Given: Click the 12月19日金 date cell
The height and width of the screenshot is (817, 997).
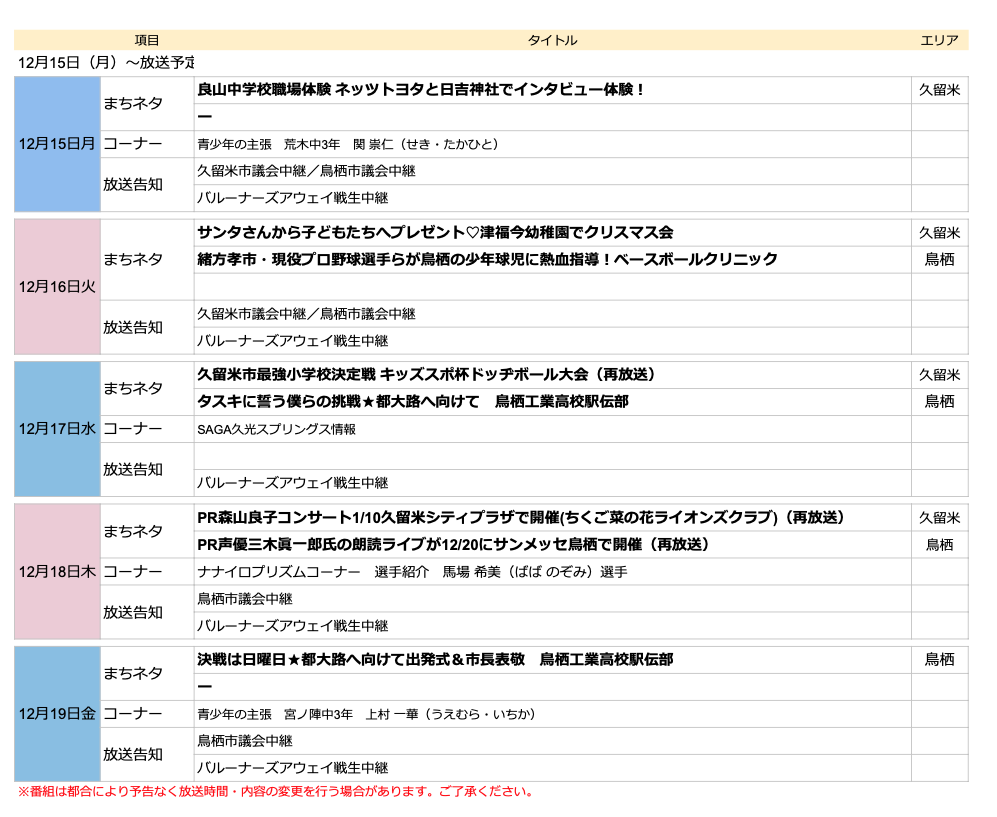Looking at the screenshot, I should tap(57, 714).
